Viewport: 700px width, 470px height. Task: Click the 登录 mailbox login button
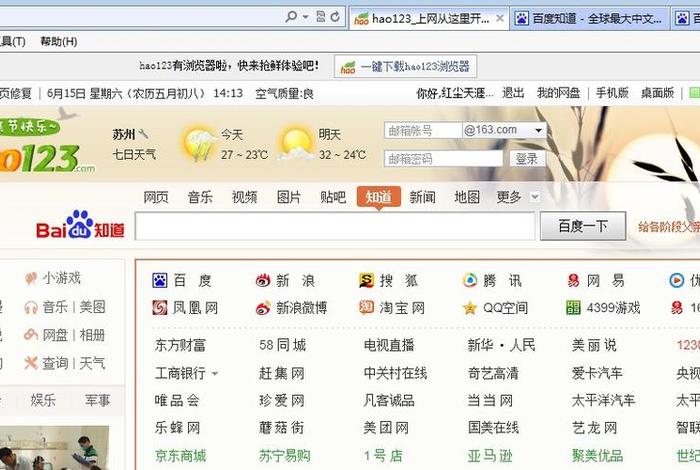pos(527,158)
